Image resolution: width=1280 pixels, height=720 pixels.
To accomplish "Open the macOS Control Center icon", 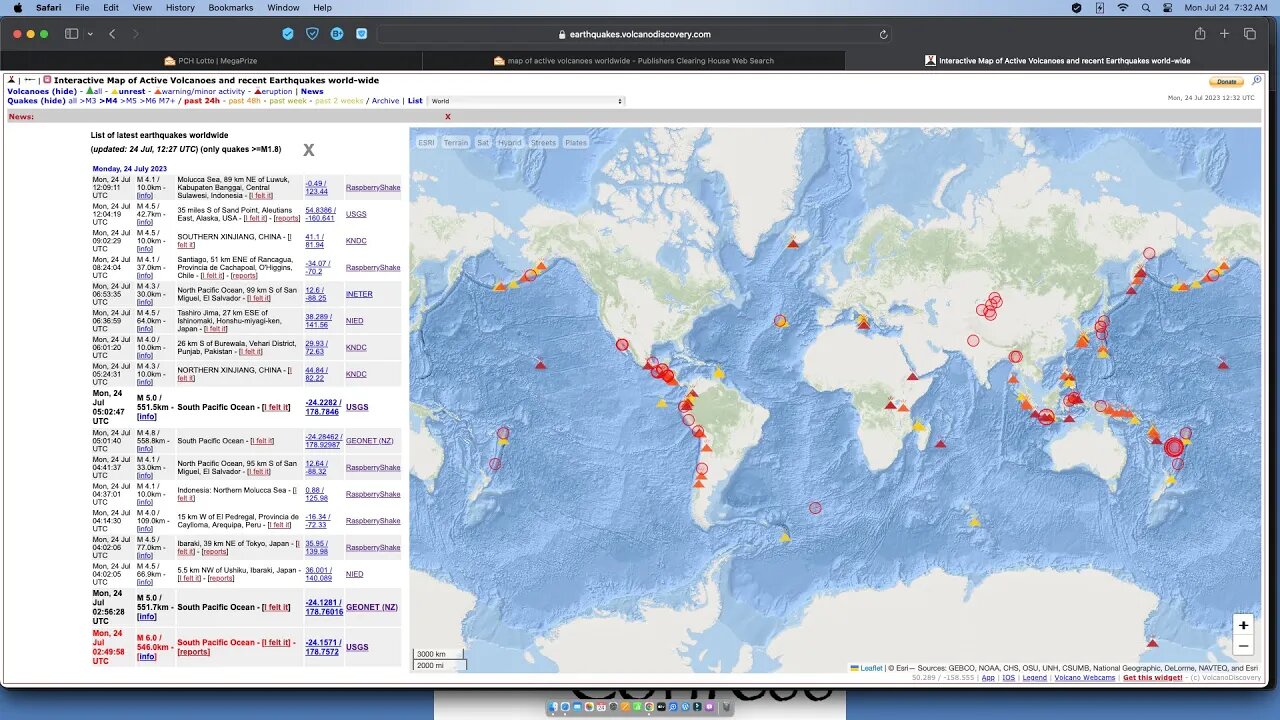I will point(1168,7).
